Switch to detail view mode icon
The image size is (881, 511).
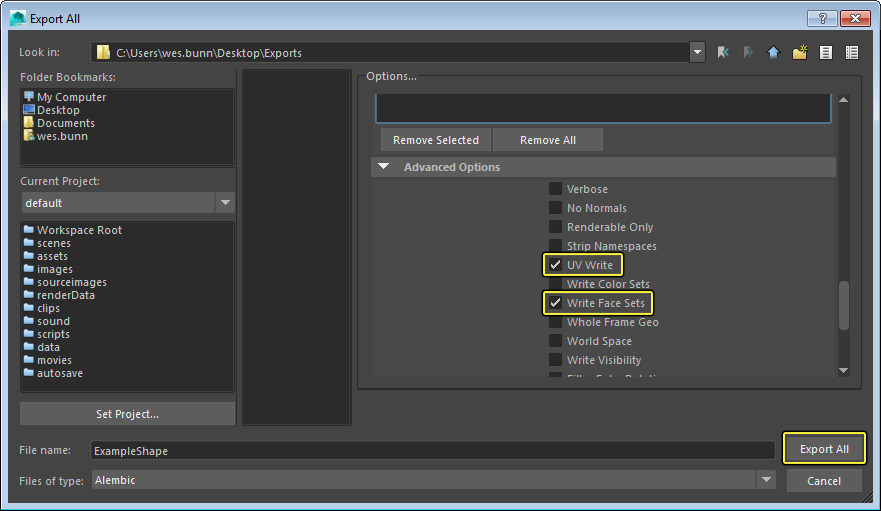[852, 52]
